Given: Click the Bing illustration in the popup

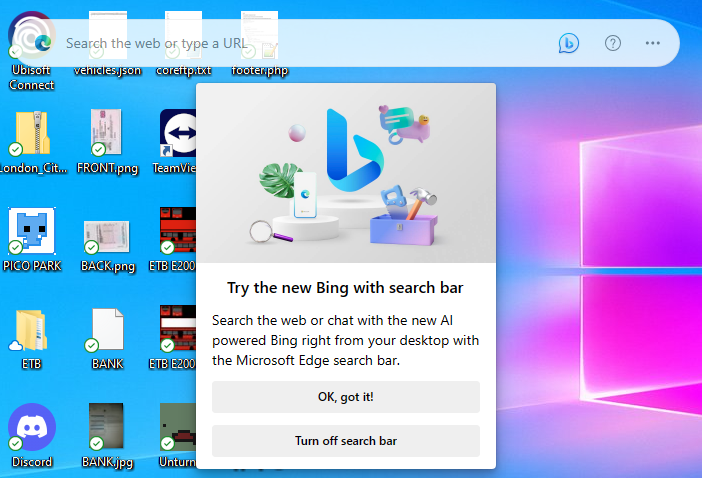Looking at the screenshot, I should pos(346,172).
